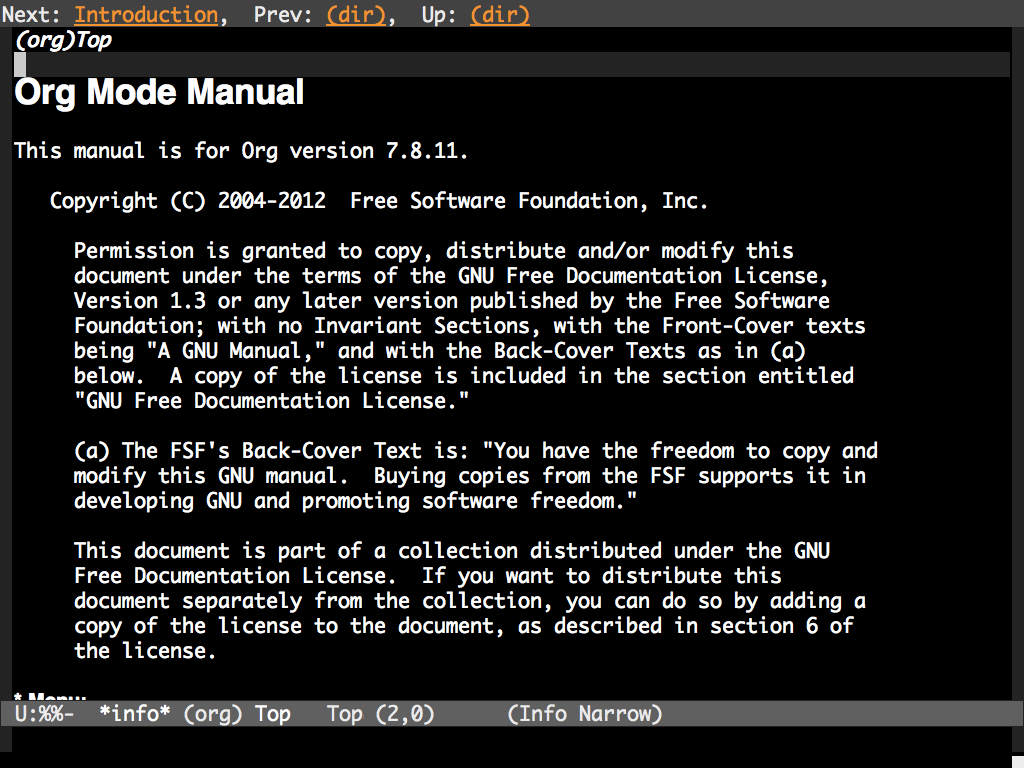Click the Org Mode Manual heading

click(159, 93)
